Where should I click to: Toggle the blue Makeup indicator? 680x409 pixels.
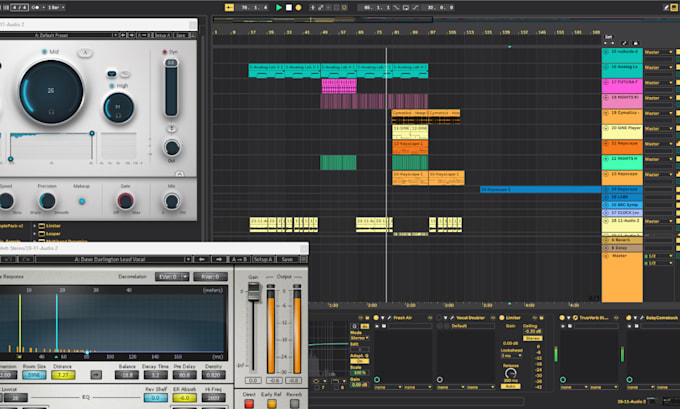(x=82, y=201)
